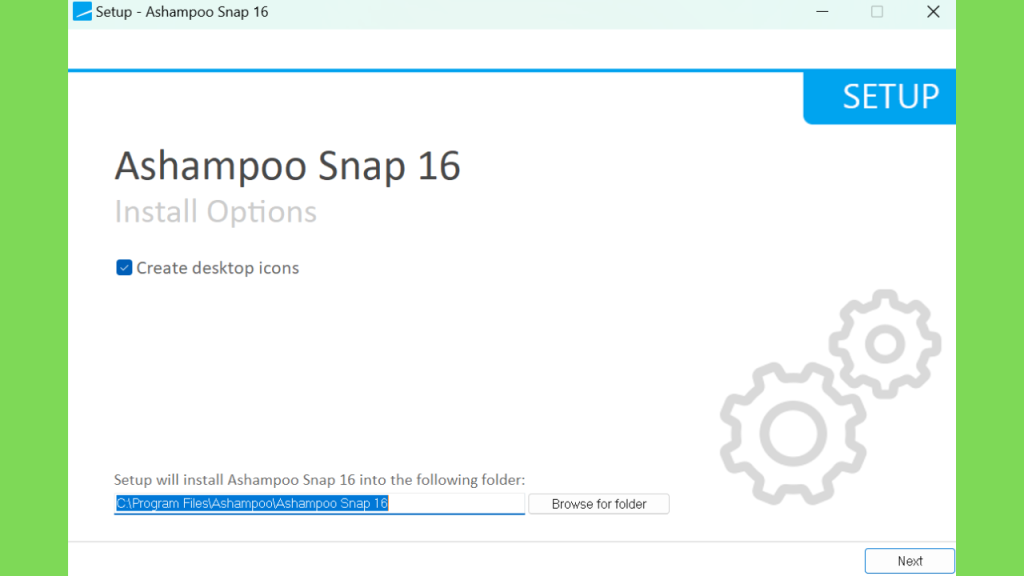The height and width of the screenshot is (576, 1024).
Task: Click the disabled maximize button in the title bar
Action: click(x=877, y=12)
